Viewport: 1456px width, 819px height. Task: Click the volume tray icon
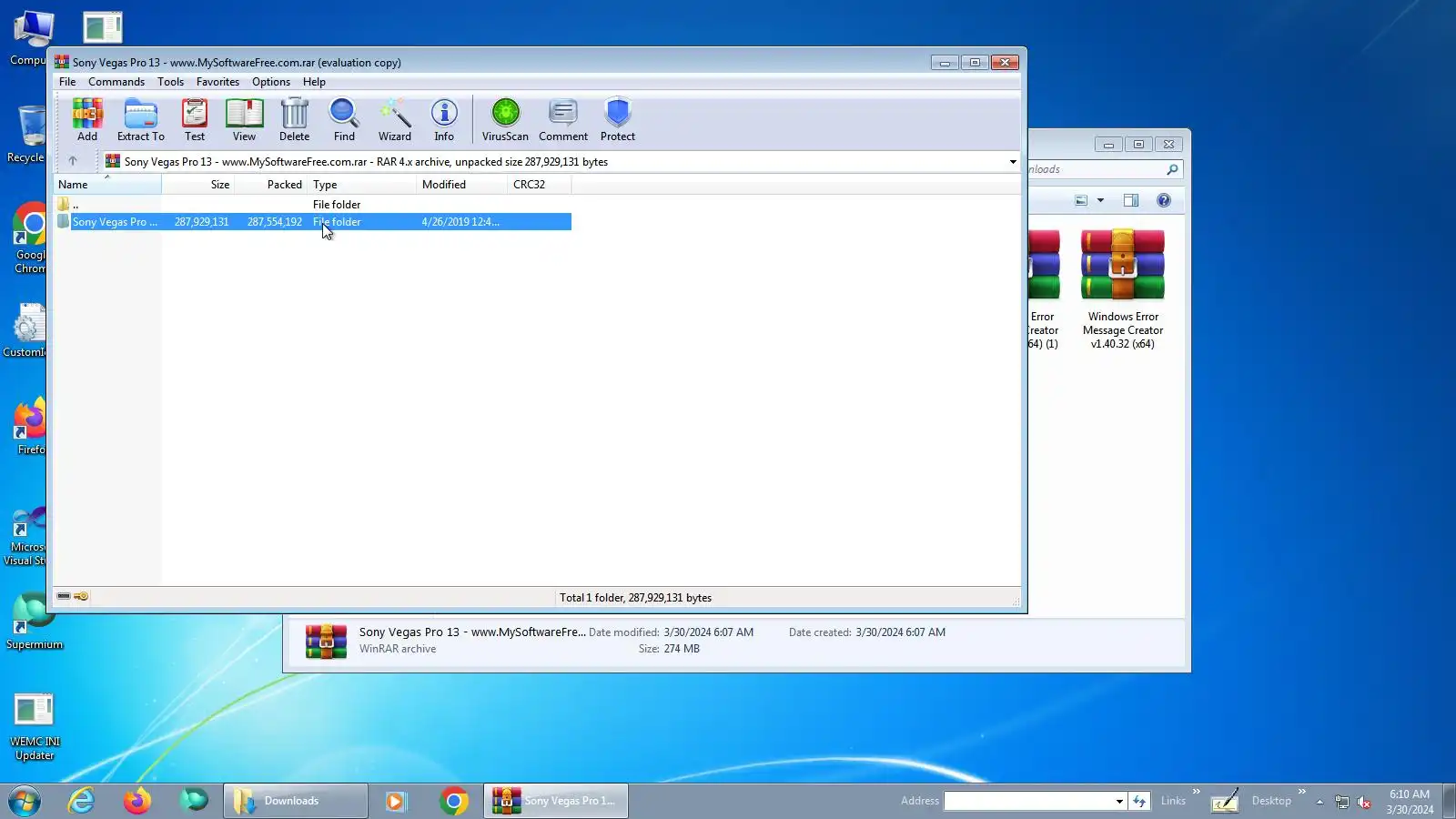tap(1364, 802)
